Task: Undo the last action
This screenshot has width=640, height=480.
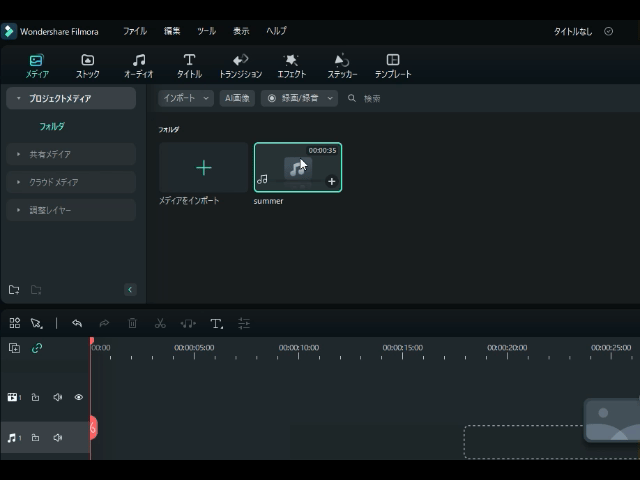Action: pos(77,323)
